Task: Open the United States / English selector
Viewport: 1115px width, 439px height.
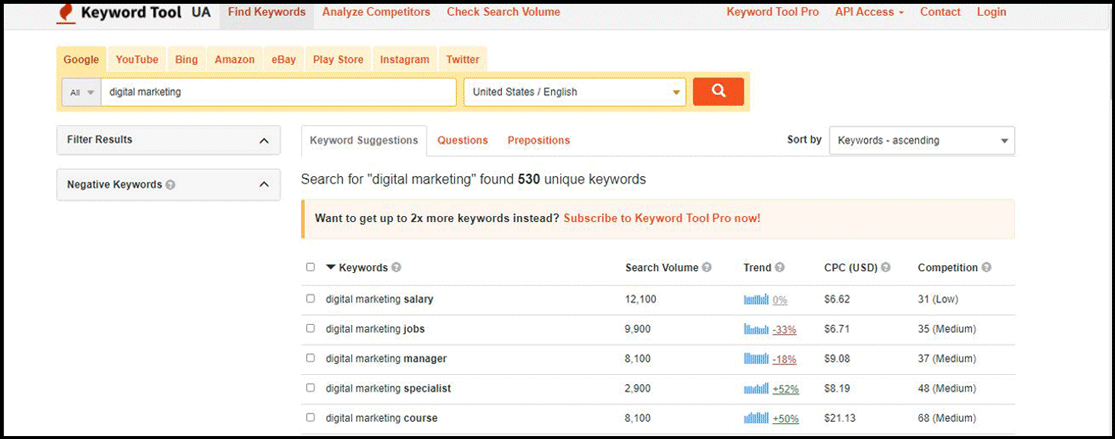Action: [x=575, y=92]
